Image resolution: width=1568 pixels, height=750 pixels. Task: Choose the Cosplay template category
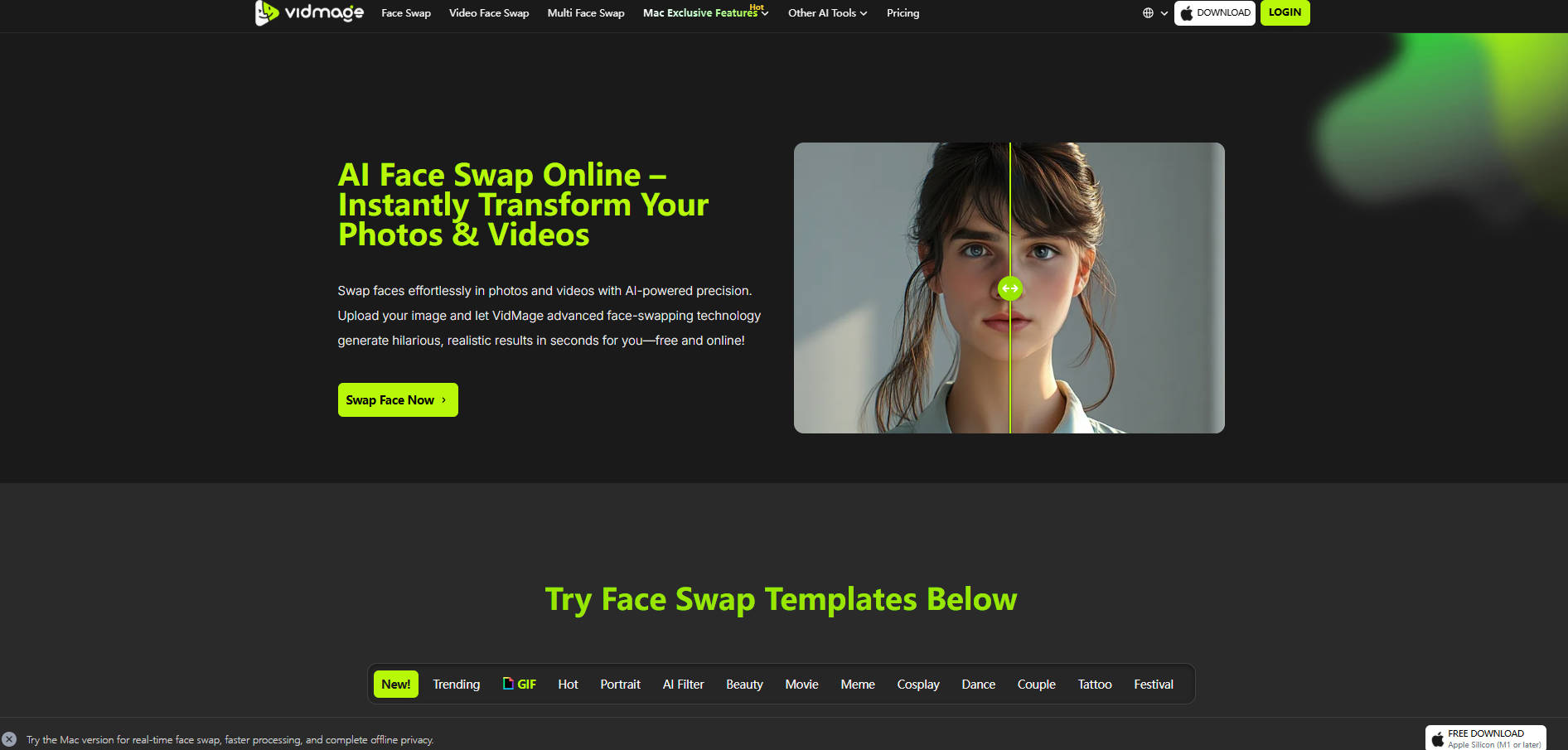point(917,685)
